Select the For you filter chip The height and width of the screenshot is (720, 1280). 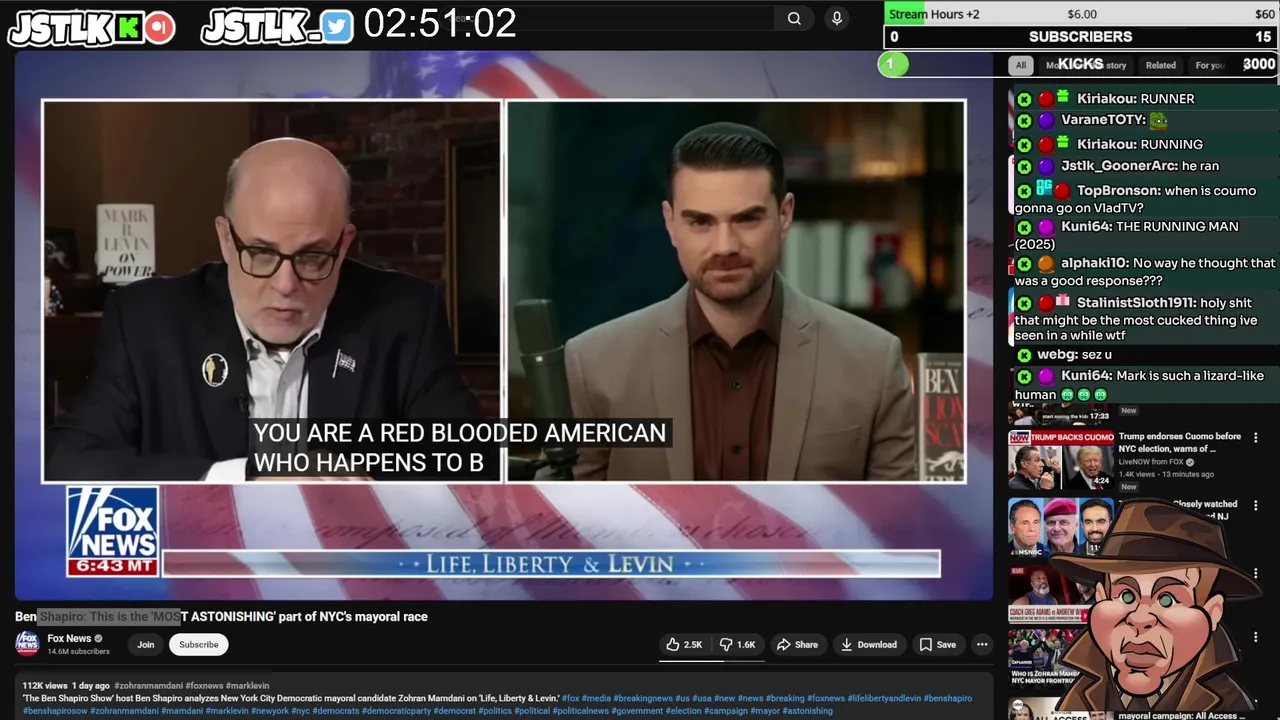tap(1209, 65)
